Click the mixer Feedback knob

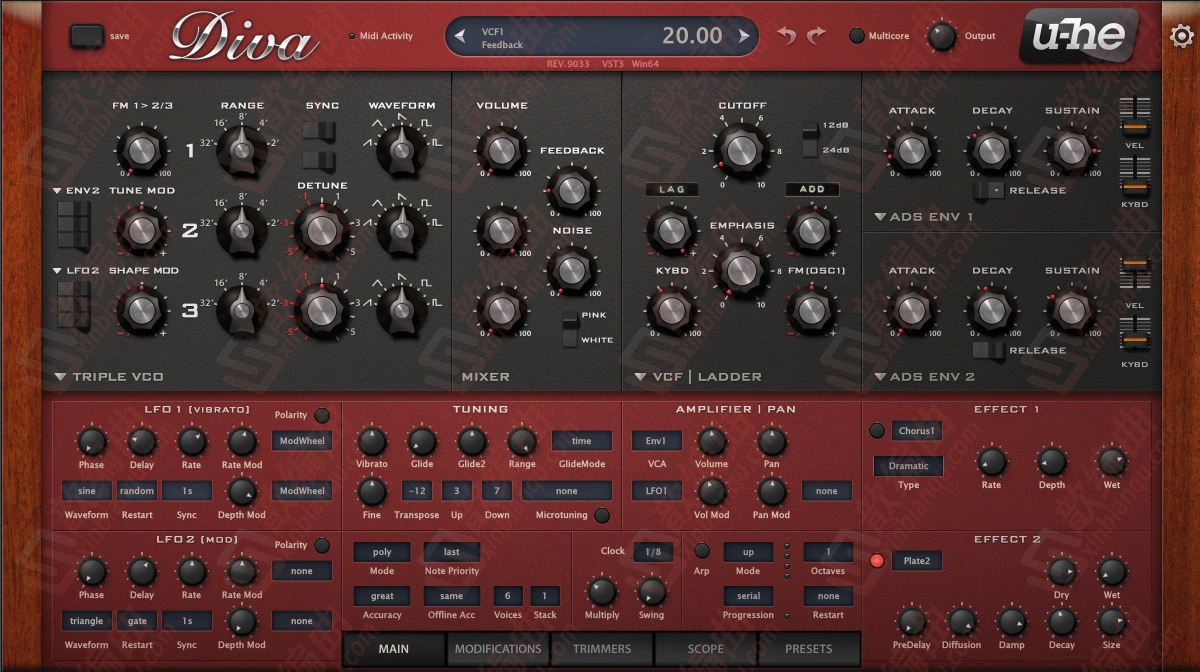(571, 190)
